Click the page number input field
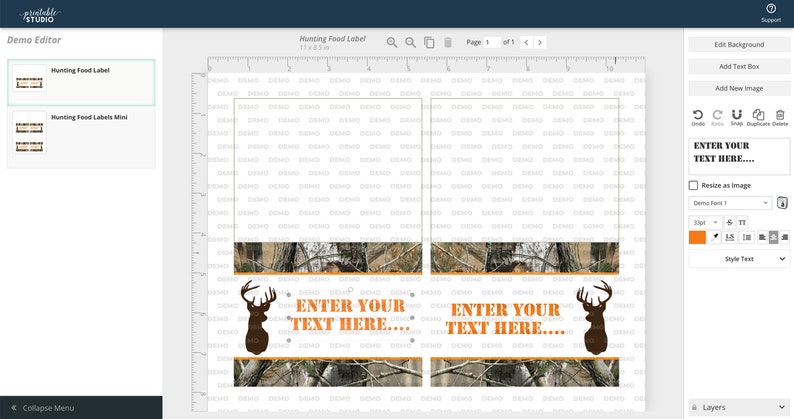 click(492, 43)
